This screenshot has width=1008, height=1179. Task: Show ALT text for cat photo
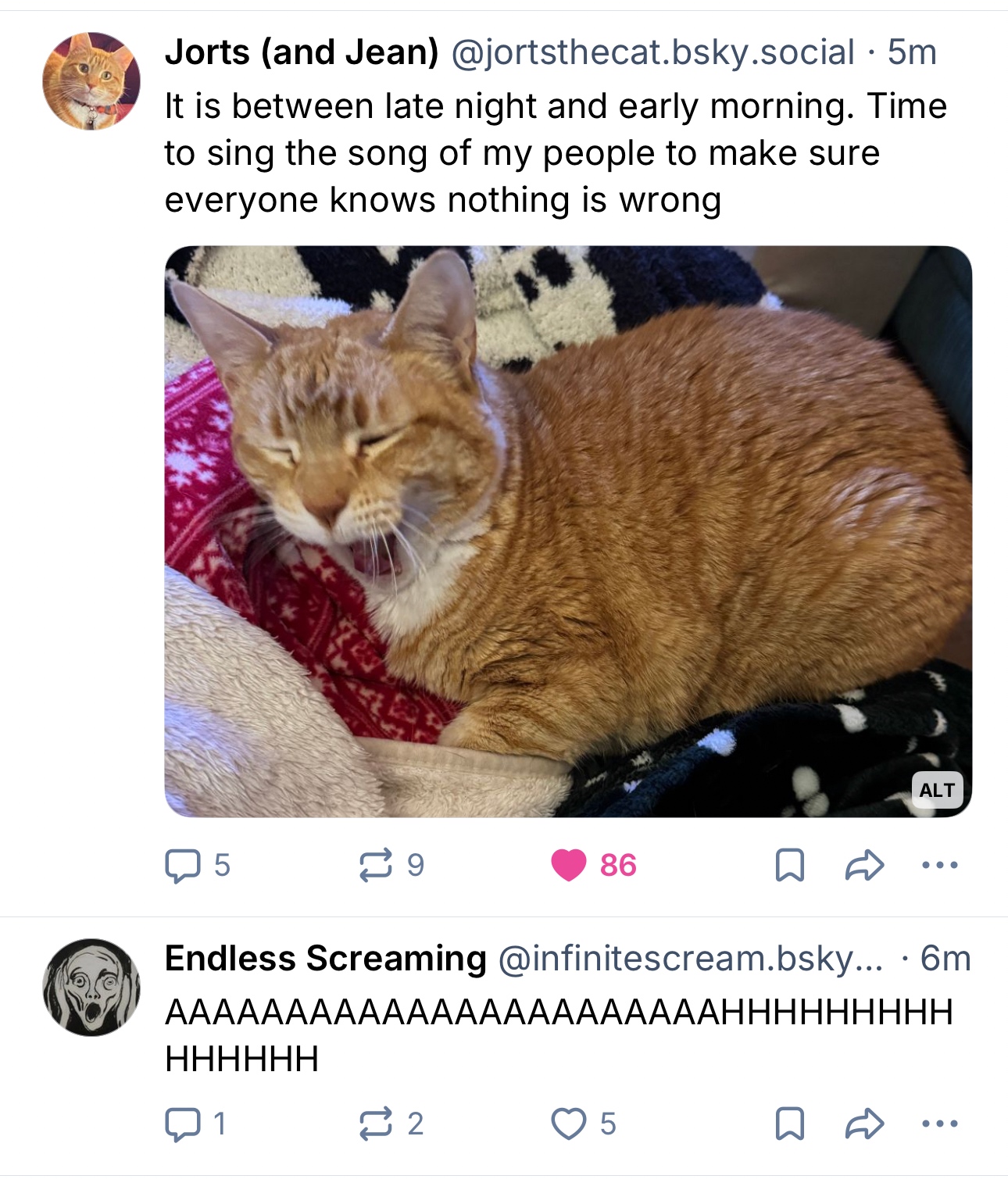tap(937, 790)
